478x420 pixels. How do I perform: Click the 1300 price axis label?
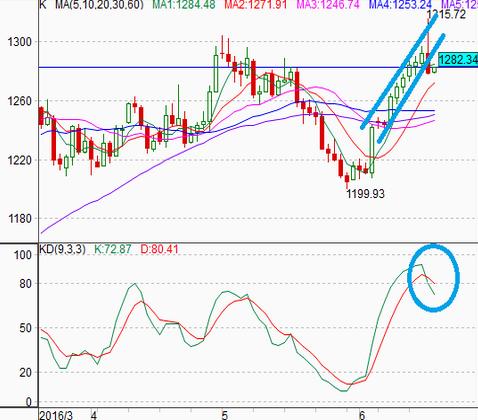pyautogui.click(x=19, y=42)
